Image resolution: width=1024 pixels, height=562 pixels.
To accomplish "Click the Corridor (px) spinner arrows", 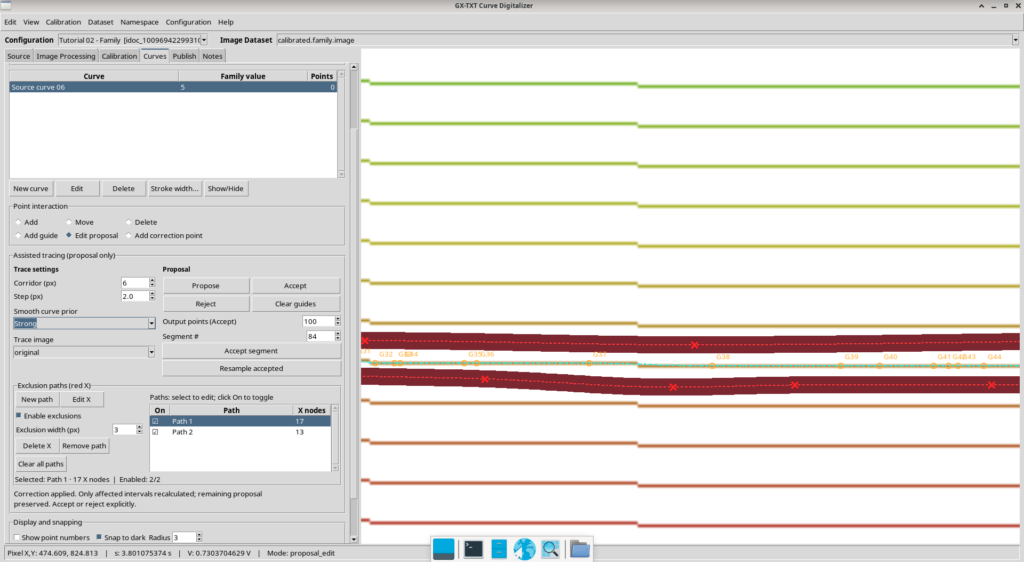I will click(152, 283).
